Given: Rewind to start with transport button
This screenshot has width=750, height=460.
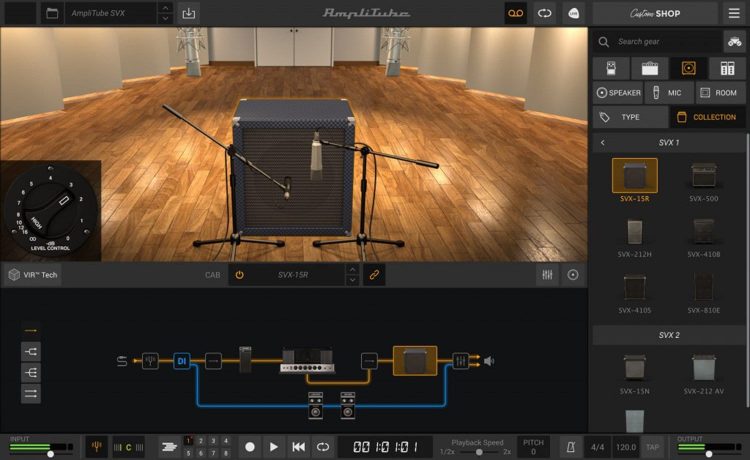Looking at the screenshot, I should click(x=298, y=447).
